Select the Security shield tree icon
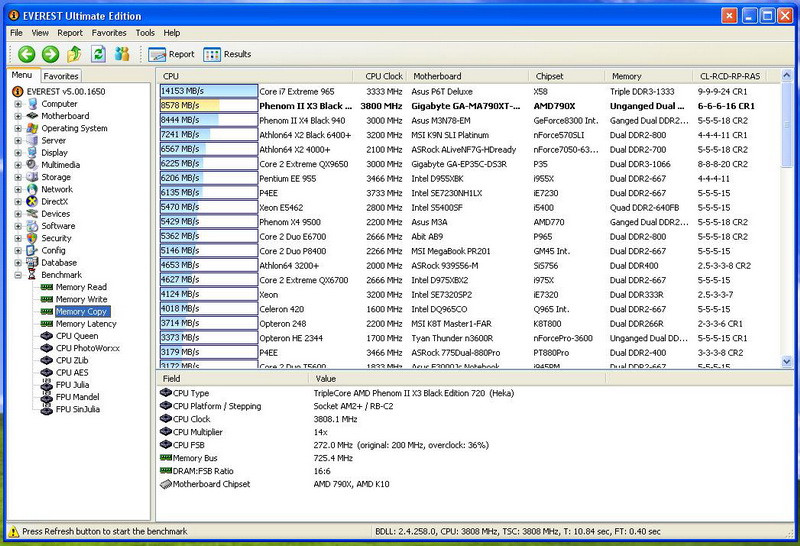The width and height of the screenshot is (800, 546). click(32, 238)
